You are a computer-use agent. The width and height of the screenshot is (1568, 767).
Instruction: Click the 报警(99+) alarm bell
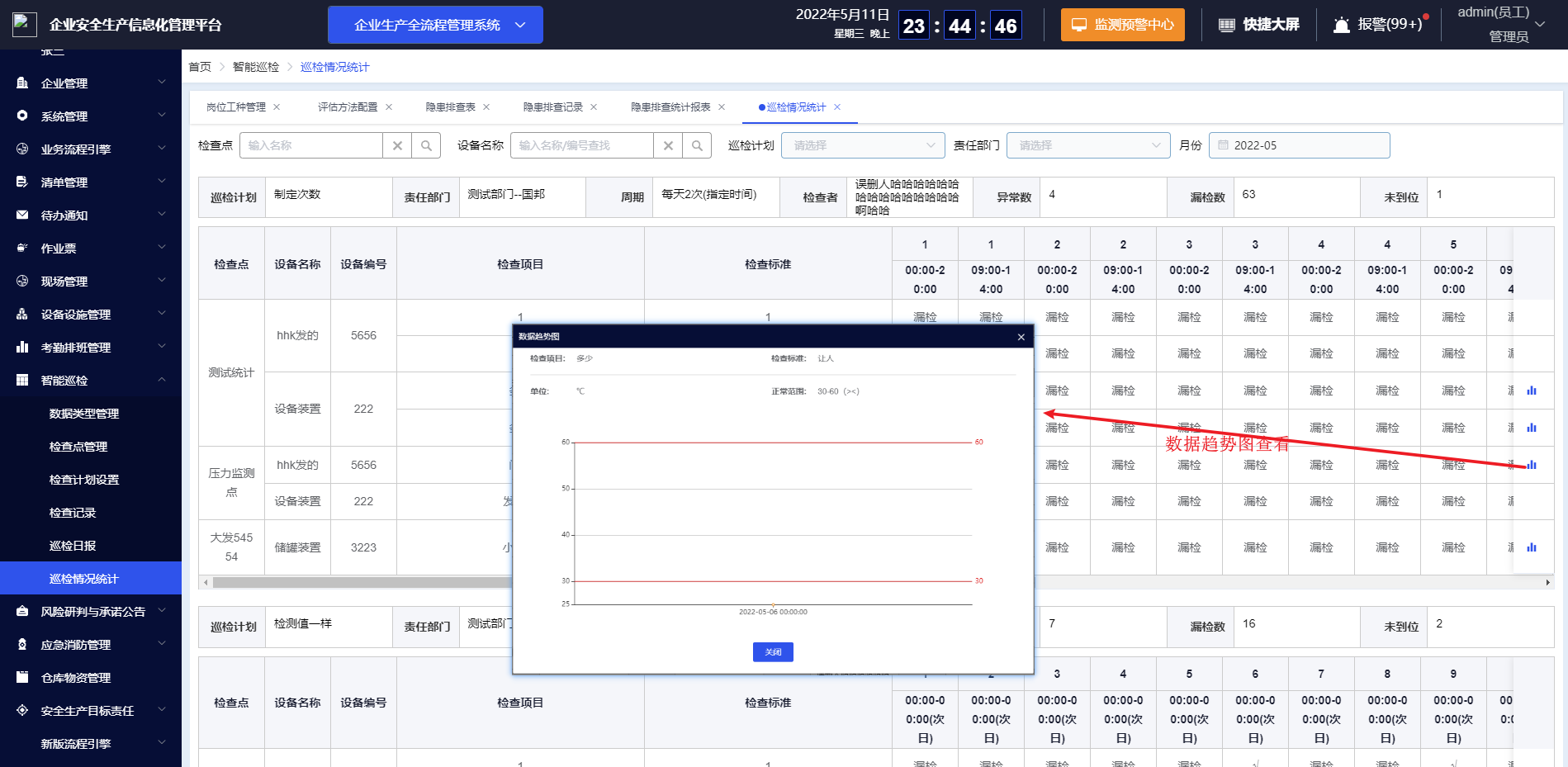(1342, 25)
